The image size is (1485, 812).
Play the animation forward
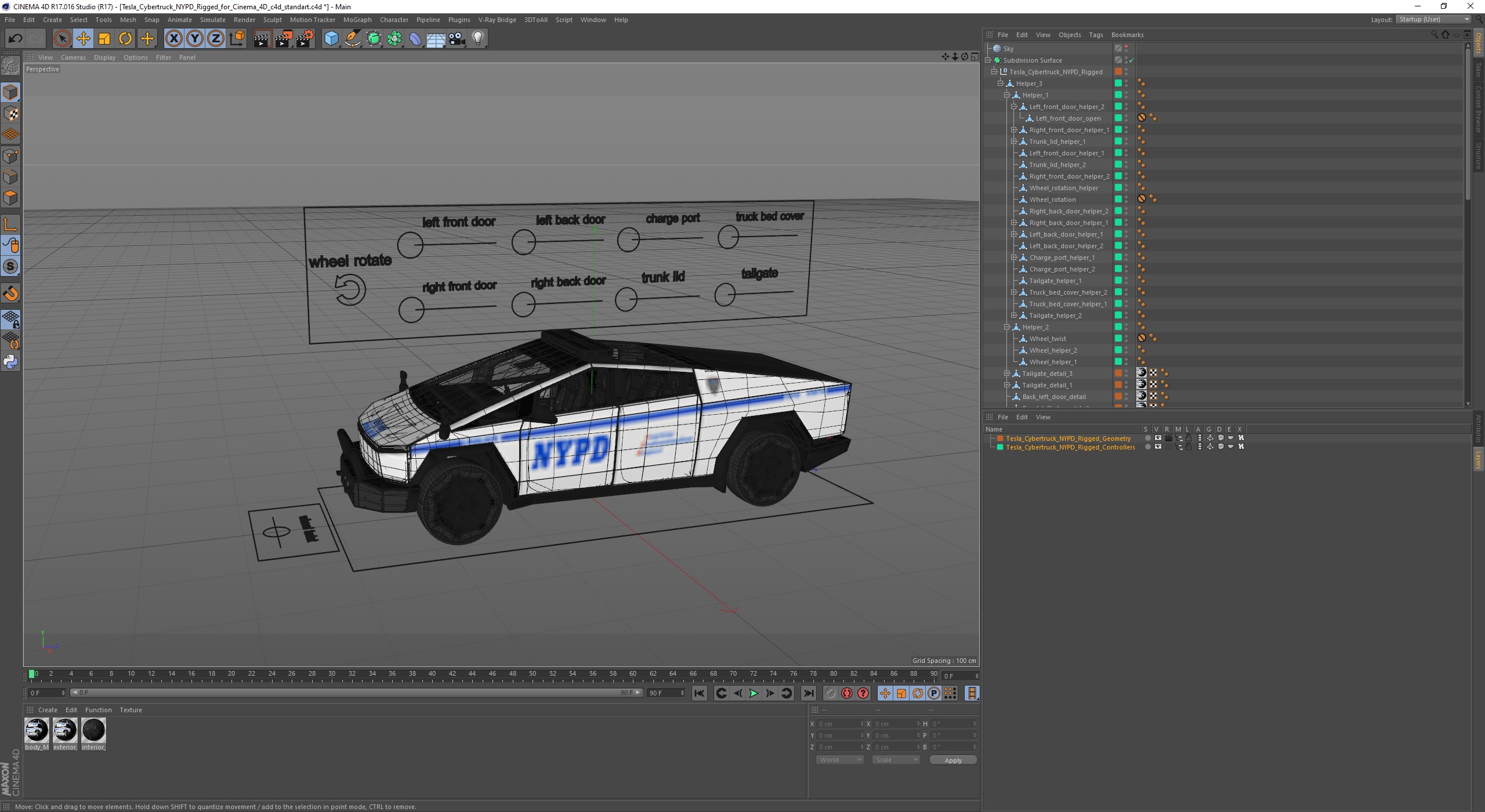pyautogui.click(x=754, y=693)
